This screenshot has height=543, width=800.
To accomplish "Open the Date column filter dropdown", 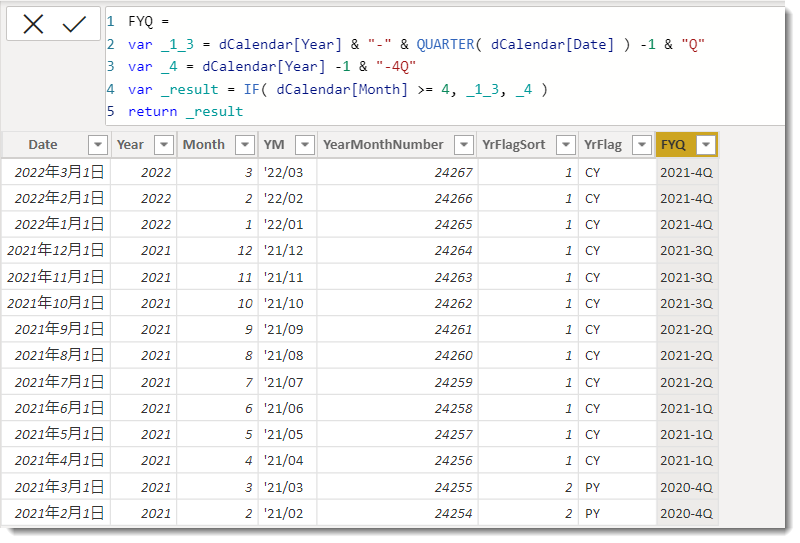I will pos(97,145).
